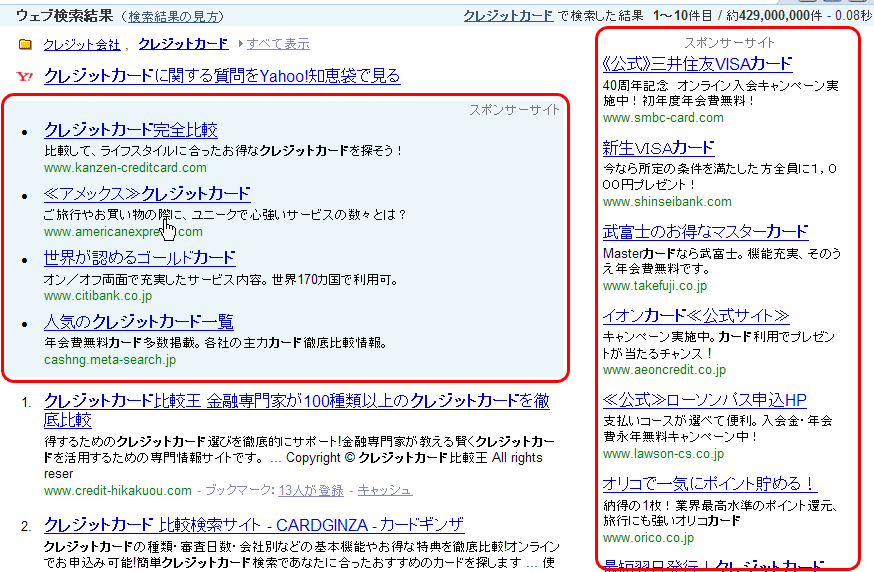Open the 検索結果の見方 help link
Image resolution: width=874 pixels, height=572 pixels.
tap(173, 17)
